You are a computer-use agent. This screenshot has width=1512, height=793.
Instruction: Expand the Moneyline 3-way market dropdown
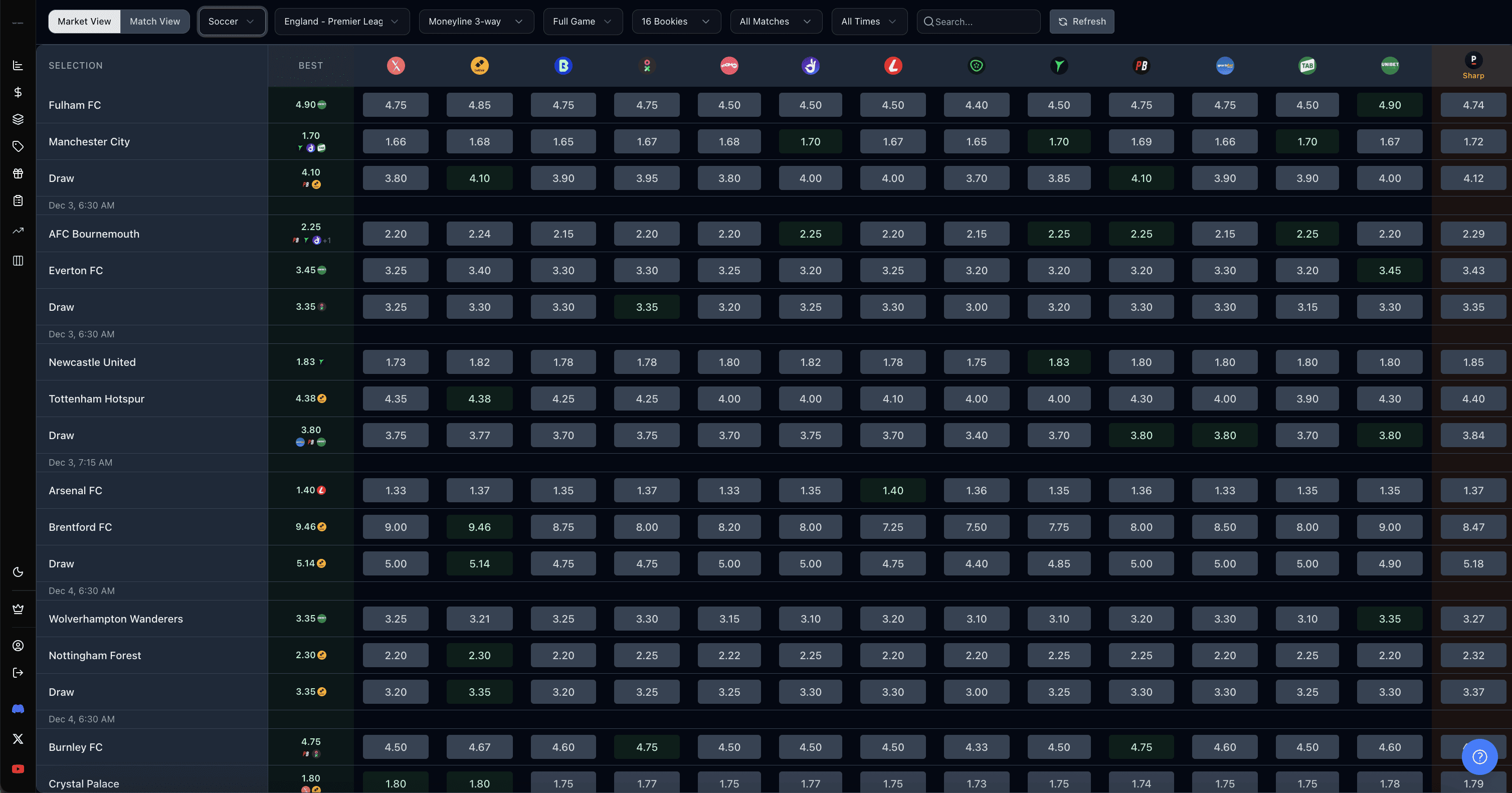475,21
